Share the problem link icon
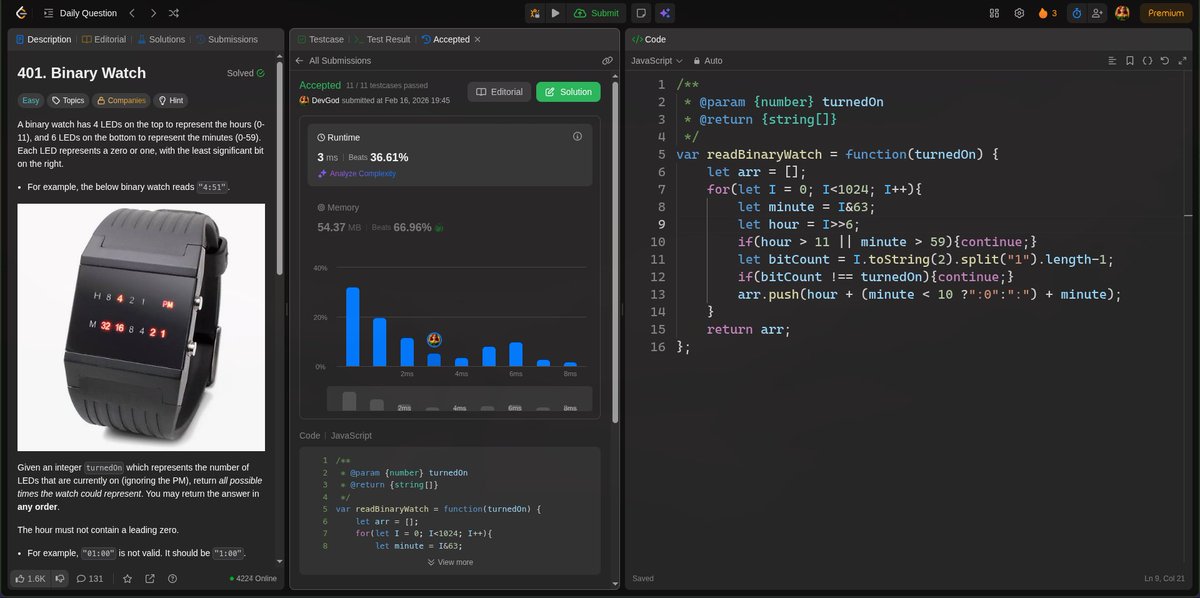This screenshot has width=1200, height=598. pyautogui.click(x=150, y=578)
